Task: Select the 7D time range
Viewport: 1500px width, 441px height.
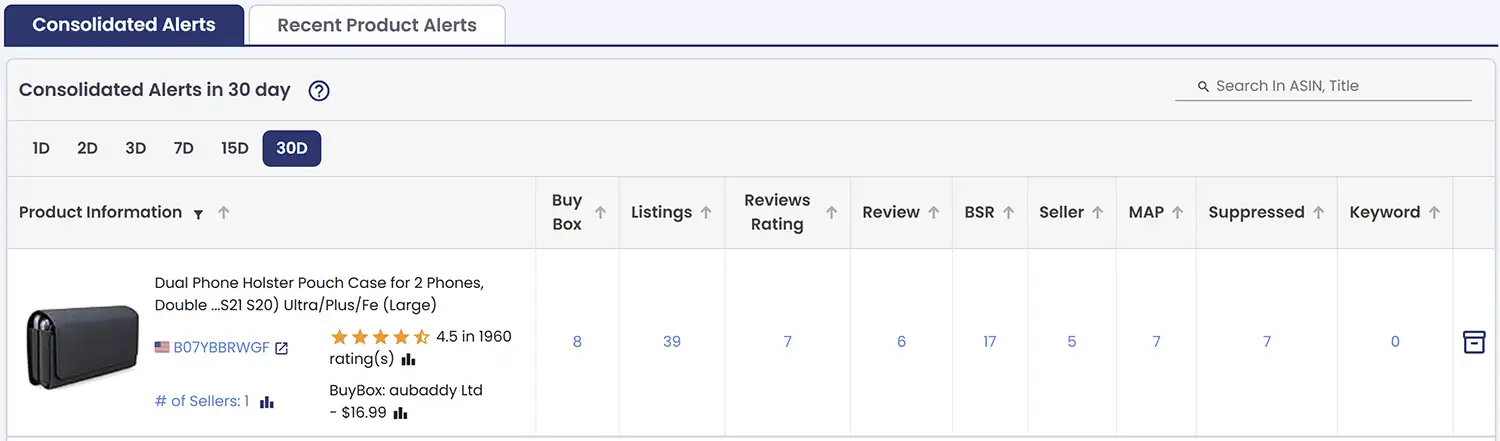Action: point(183,148)
